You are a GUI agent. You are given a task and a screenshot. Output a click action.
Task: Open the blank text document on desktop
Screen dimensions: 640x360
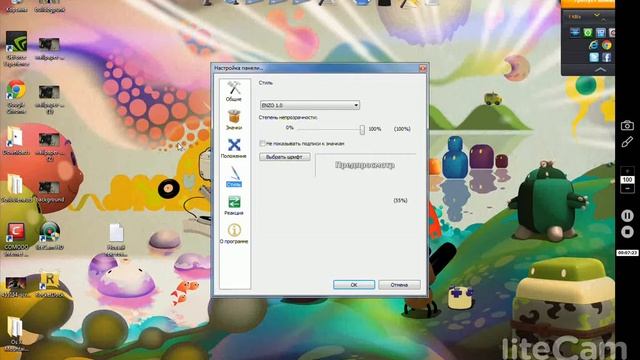[x=116, y=240]
